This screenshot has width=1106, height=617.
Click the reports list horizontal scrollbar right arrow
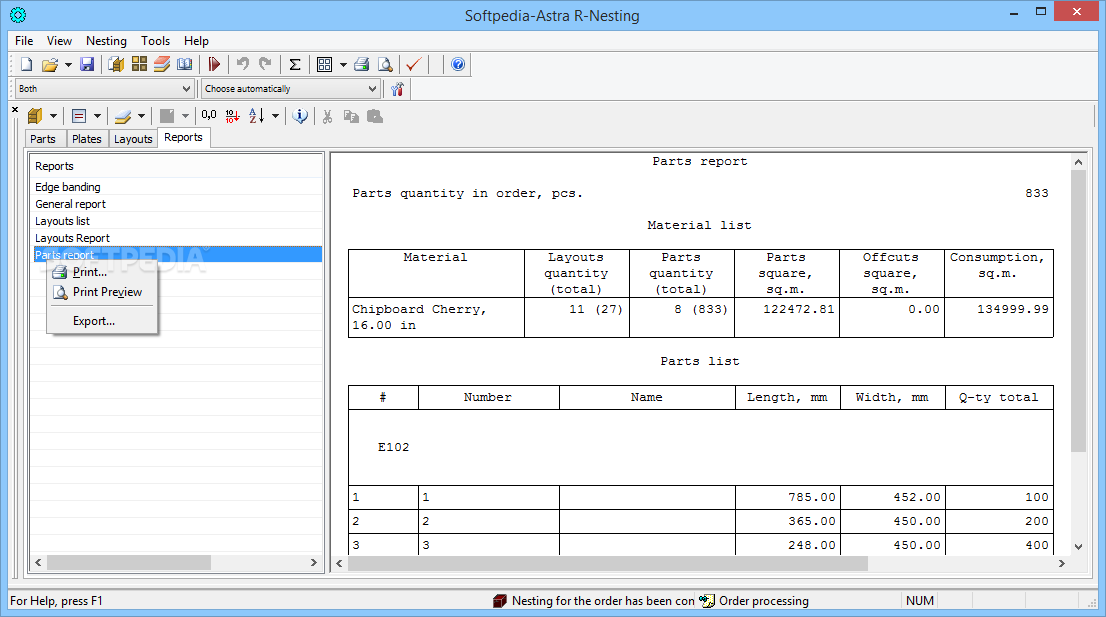pos(314,563)
